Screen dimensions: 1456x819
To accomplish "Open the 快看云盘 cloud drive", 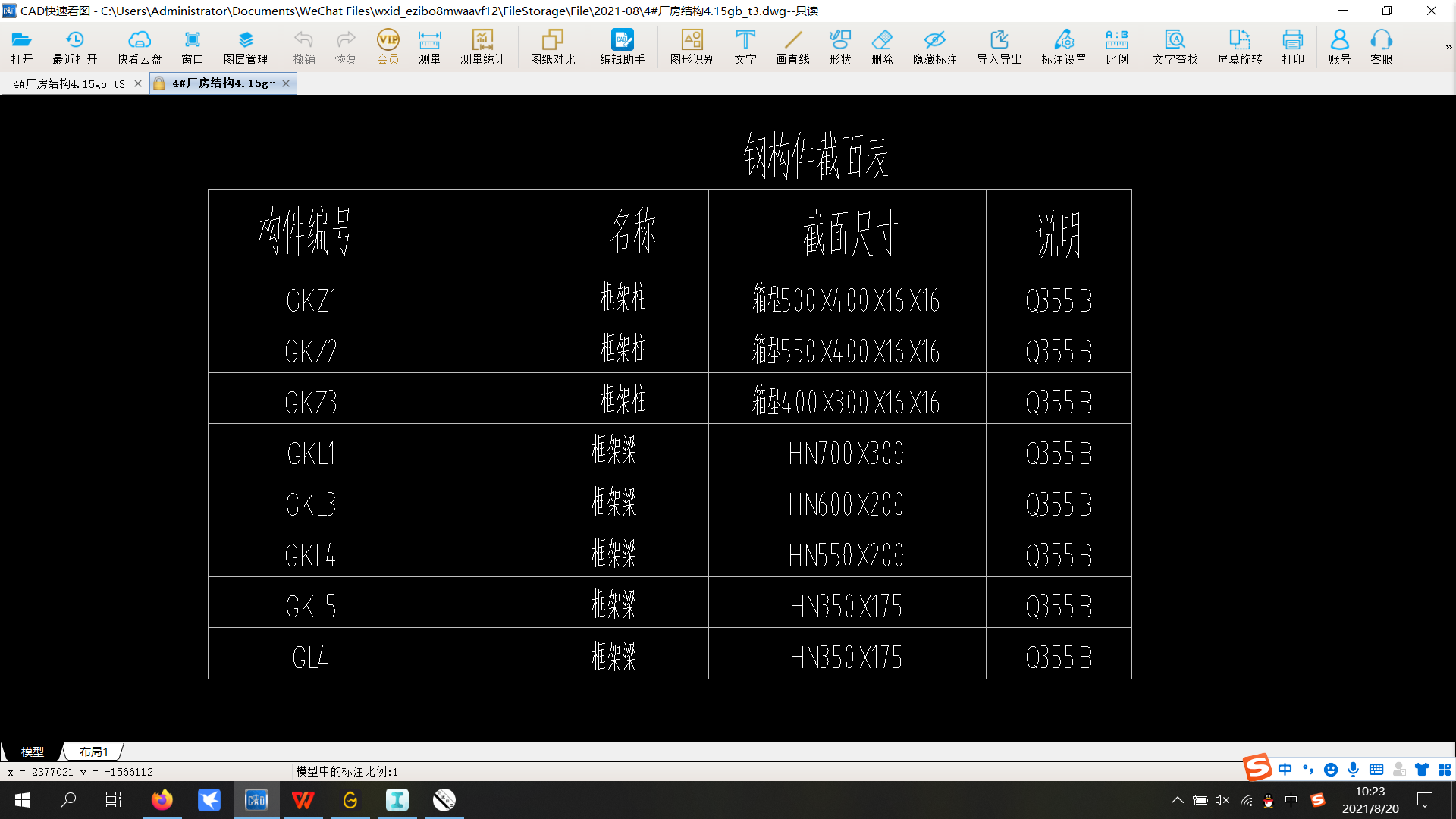I will [139, 47].
